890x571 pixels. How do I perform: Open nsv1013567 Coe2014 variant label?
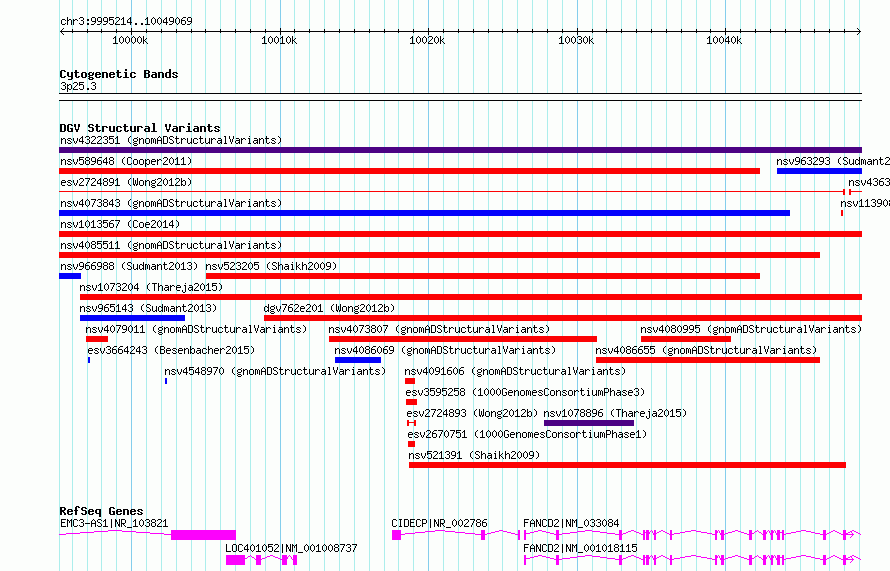pos(120,224)
